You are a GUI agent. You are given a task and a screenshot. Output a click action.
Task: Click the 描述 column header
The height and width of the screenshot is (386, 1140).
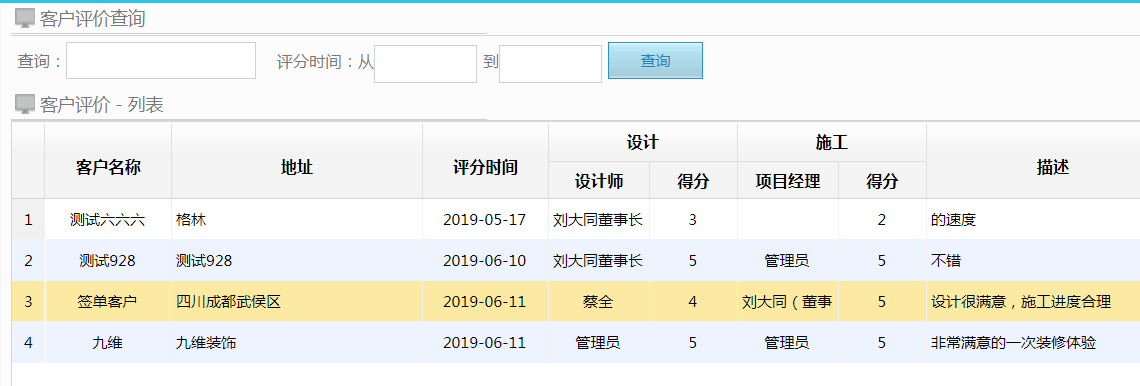coord(1052,167)
